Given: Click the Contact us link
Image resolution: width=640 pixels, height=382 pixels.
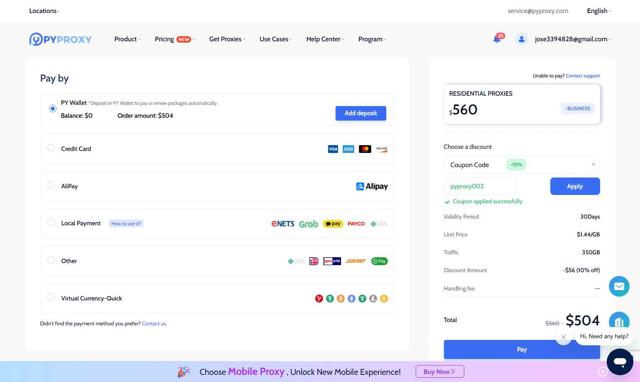Looking at the screenshot, I should [154, 324].
